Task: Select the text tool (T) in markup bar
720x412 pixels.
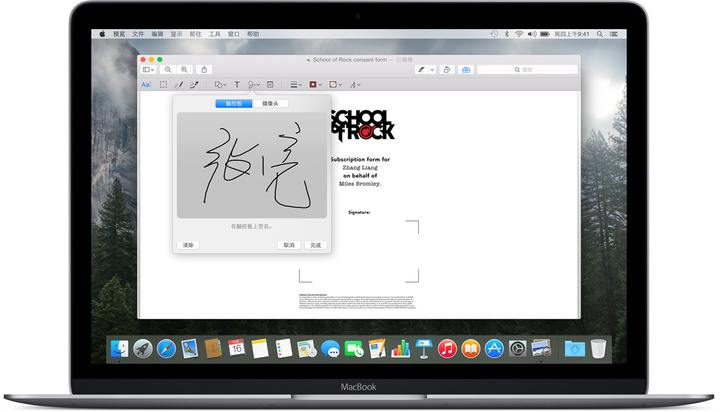Action: click(237, 85)
